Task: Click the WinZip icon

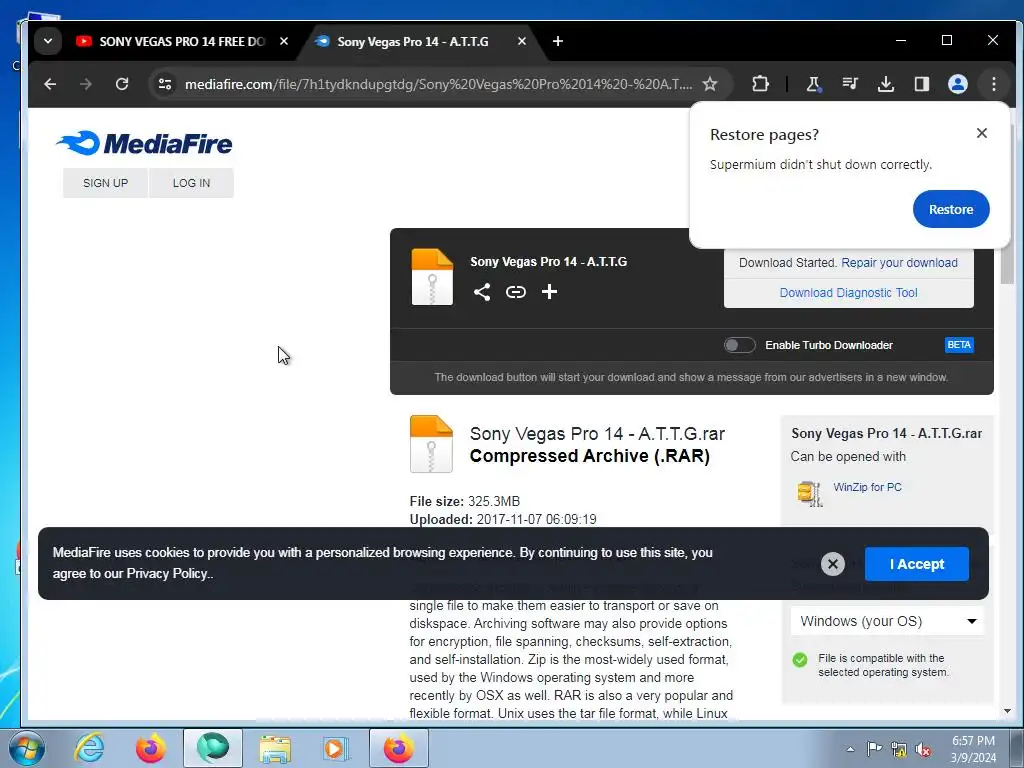Action: (x=809, y=493)
